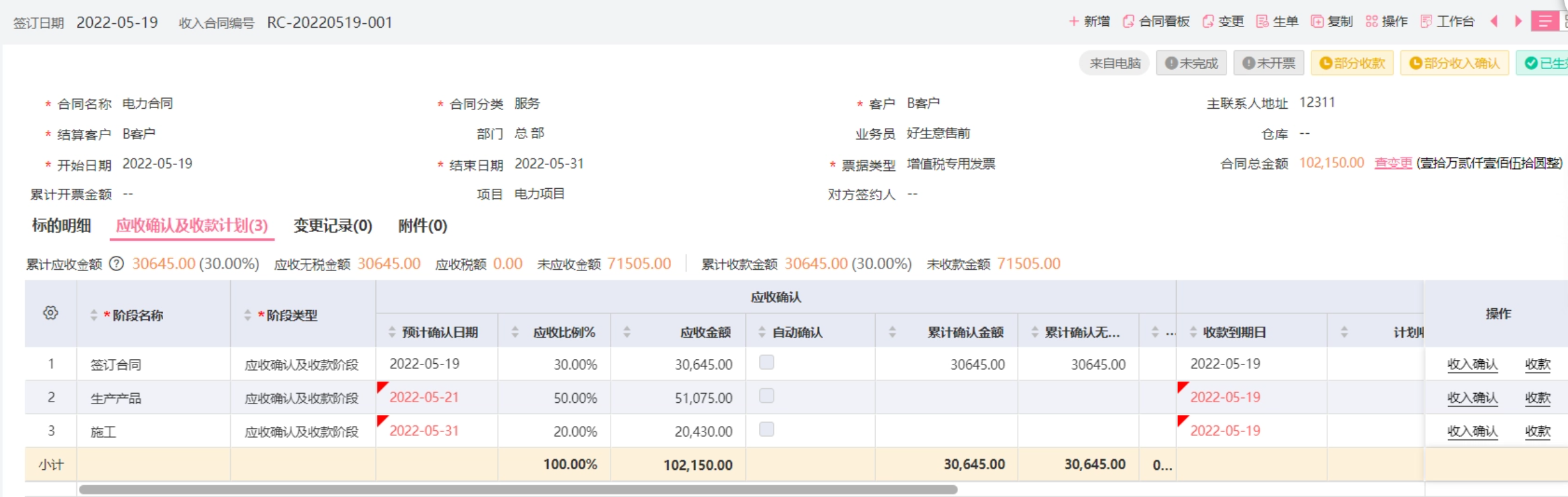Viewport: 1568px width, 497px height.
Task: Open the 生单 generate document menu
Action: pos(1277,22)
